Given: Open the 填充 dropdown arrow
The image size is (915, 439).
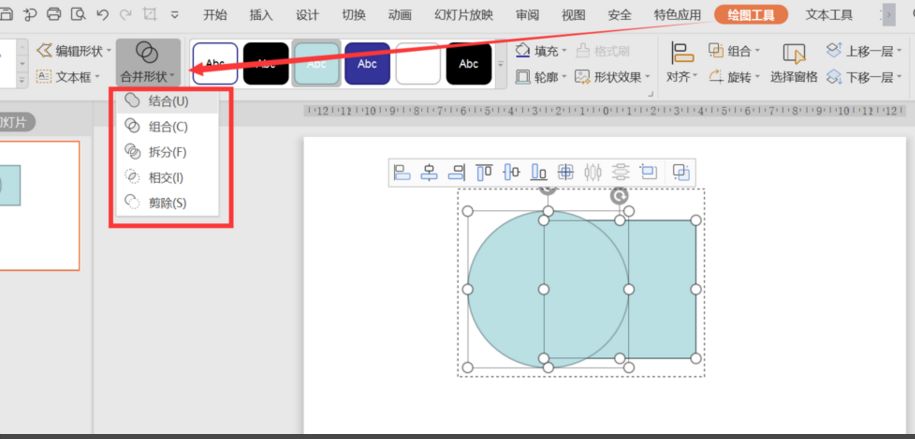Looking at the screenshot, I should pyautogui.click(x=564, y=51).
